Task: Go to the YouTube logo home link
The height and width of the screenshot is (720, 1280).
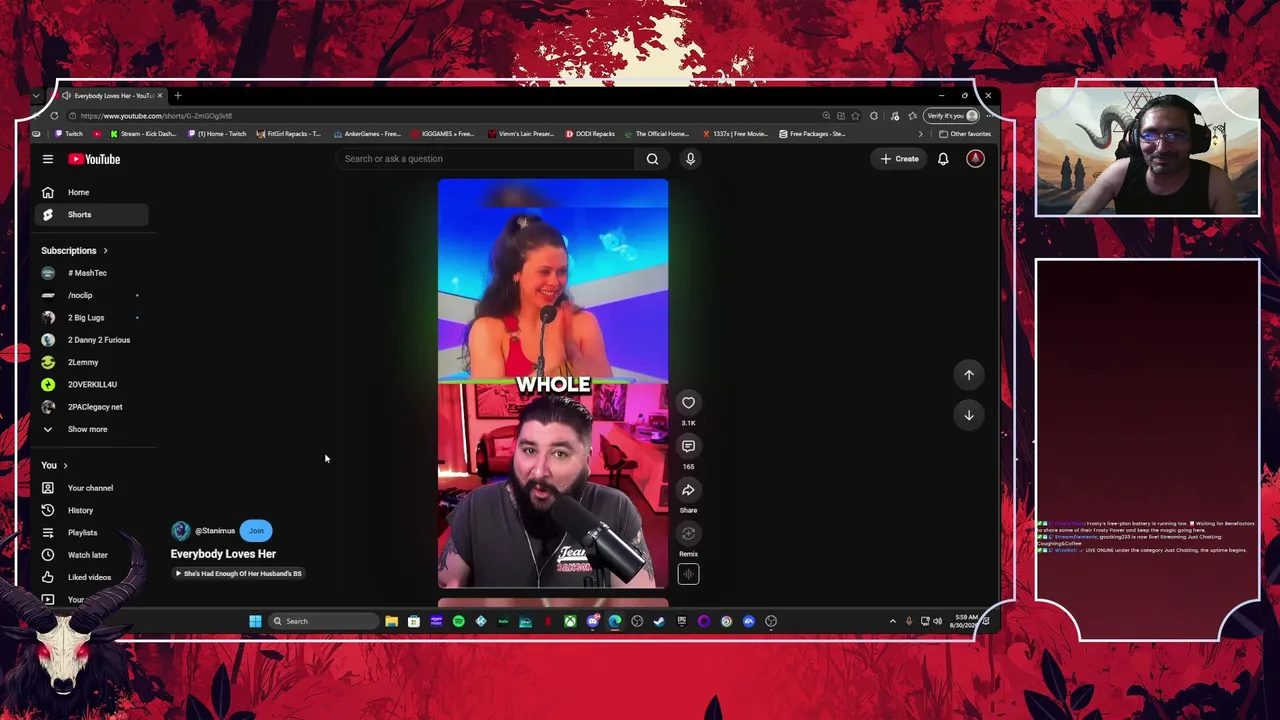Action: pos(94,159)
